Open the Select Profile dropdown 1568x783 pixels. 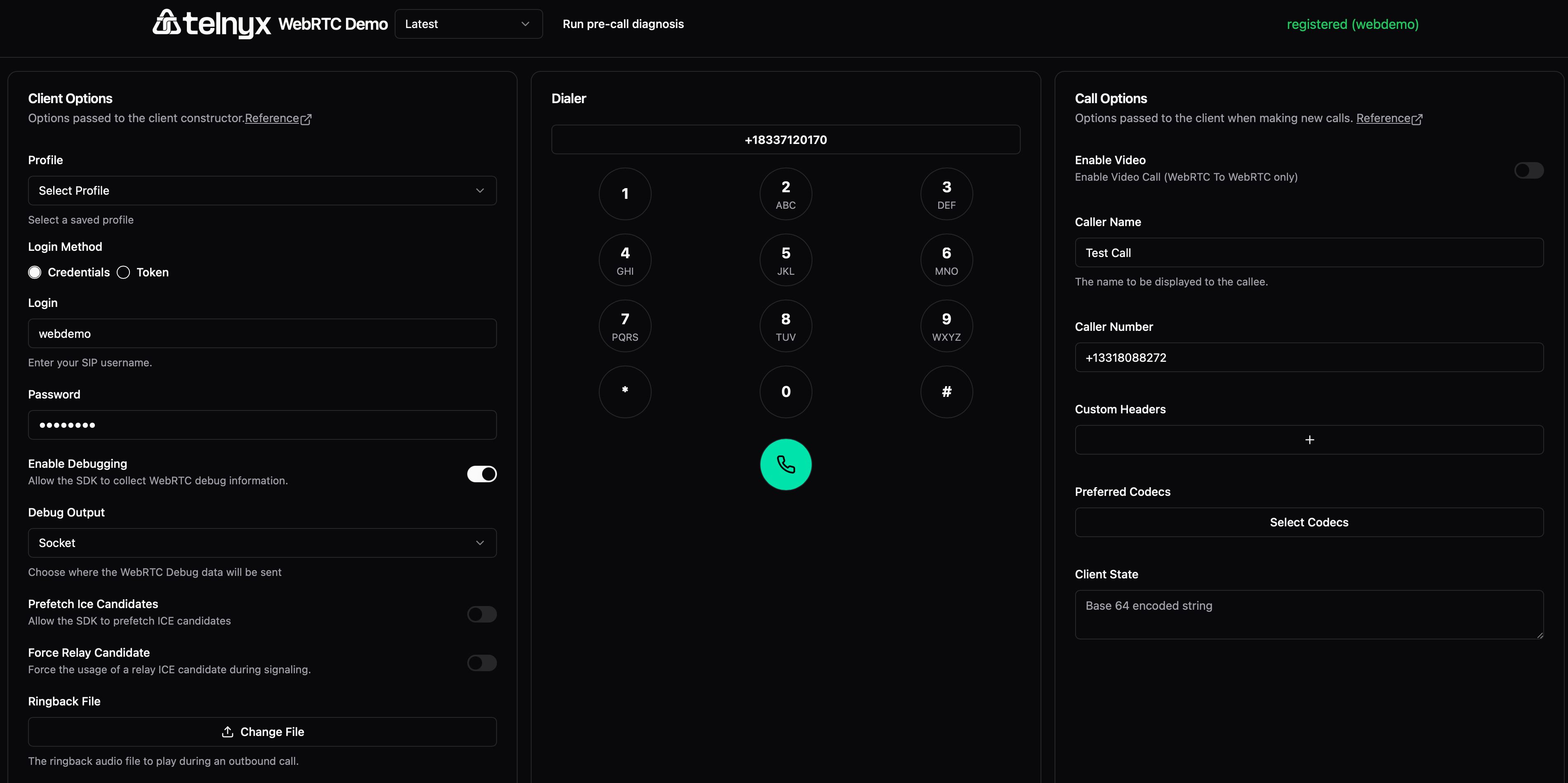click(x=262, y=191)
